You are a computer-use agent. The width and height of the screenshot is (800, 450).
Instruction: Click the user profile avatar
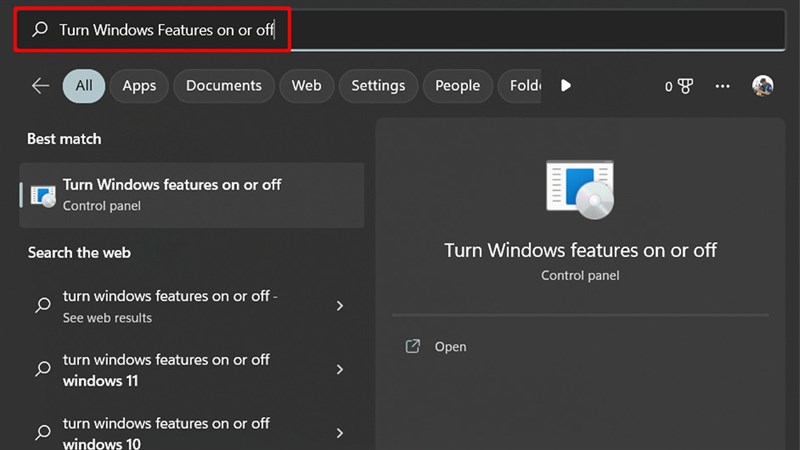point(763,86)
